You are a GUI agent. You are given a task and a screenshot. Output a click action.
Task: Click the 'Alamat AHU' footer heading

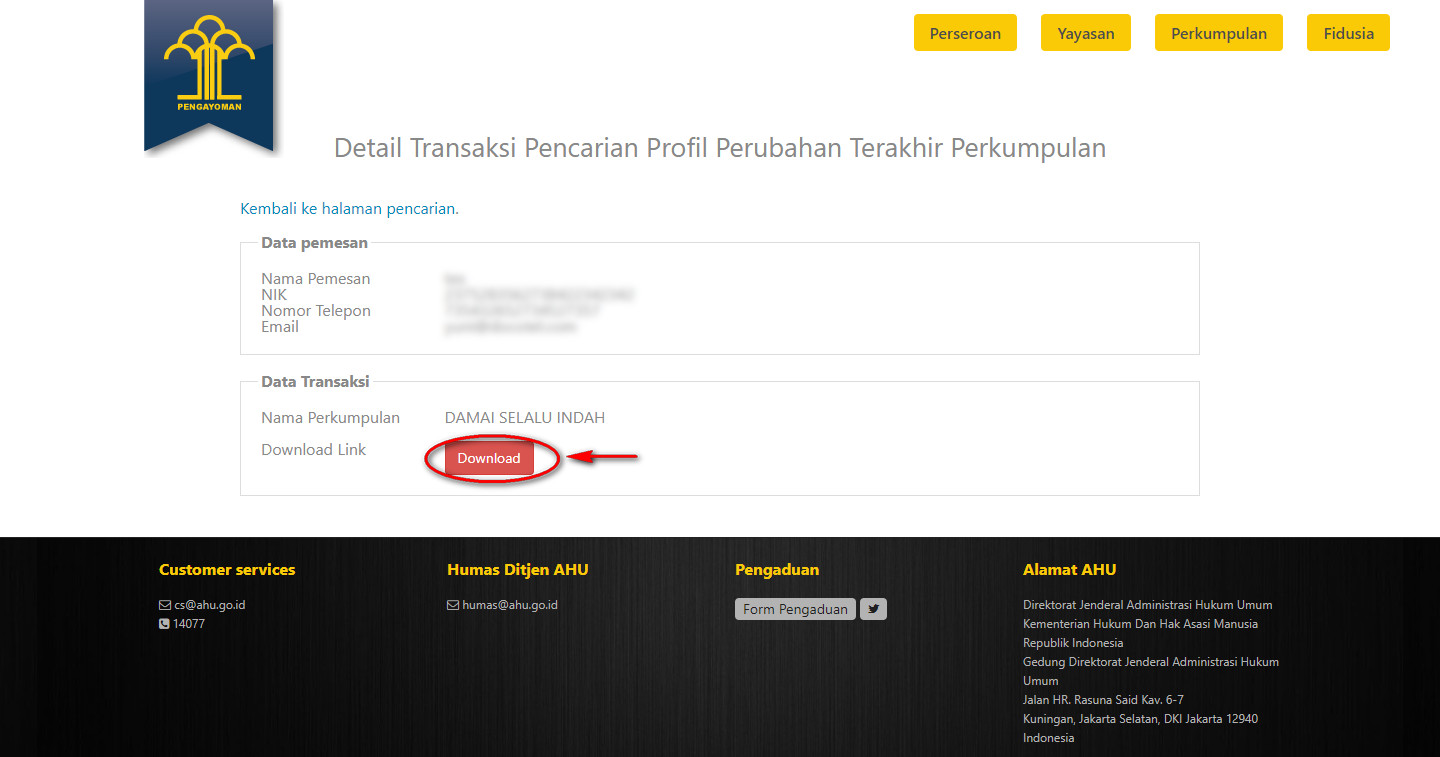[x=1069, y=570]
